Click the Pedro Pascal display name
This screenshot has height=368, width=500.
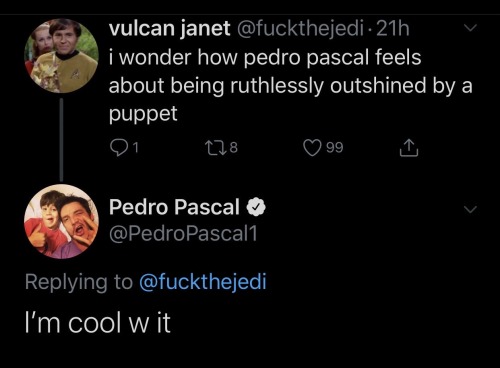174,207
